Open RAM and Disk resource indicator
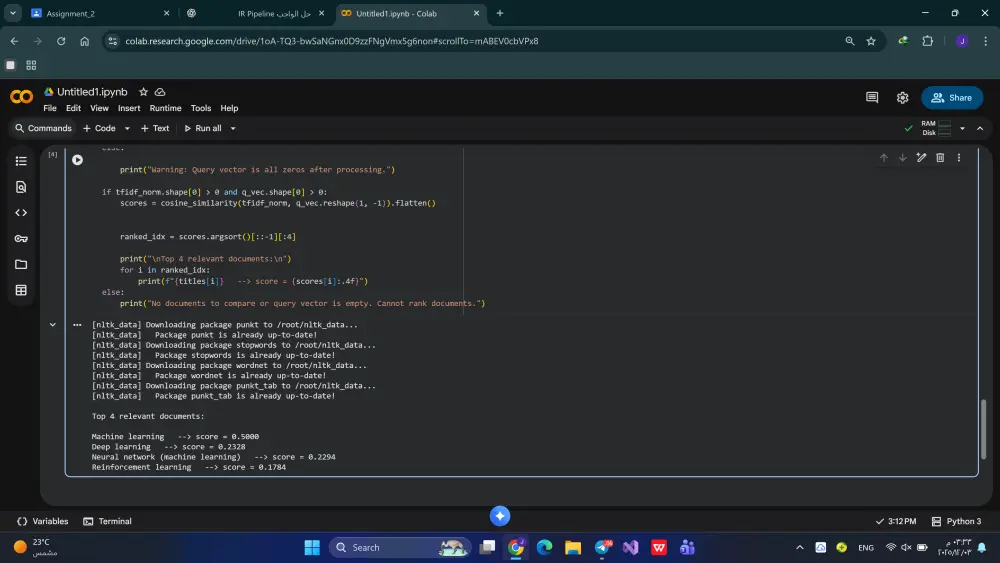 (x=936, y=128)
